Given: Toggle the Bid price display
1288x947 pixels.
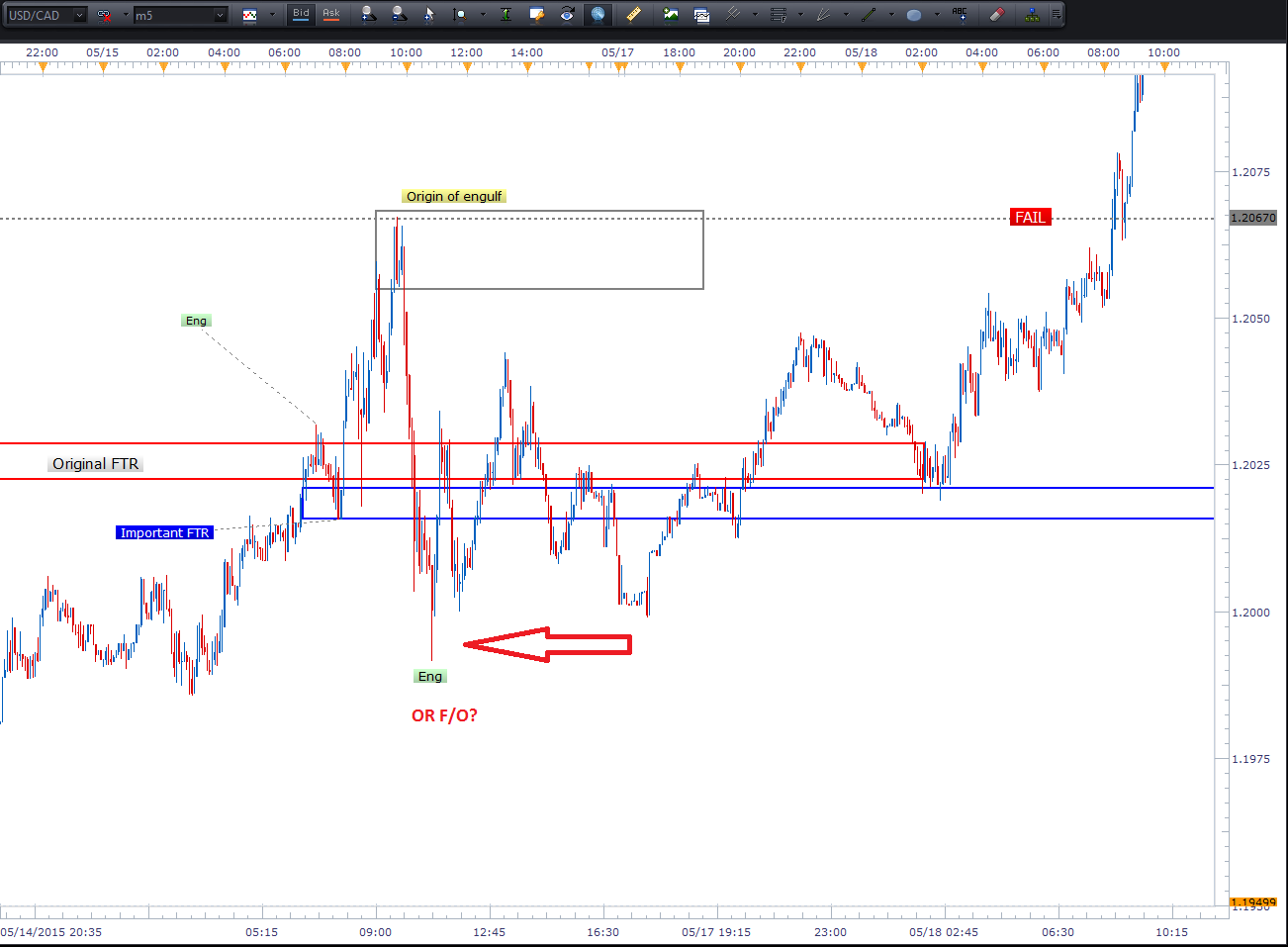Looking at the screenshot, I should point(301,14).
